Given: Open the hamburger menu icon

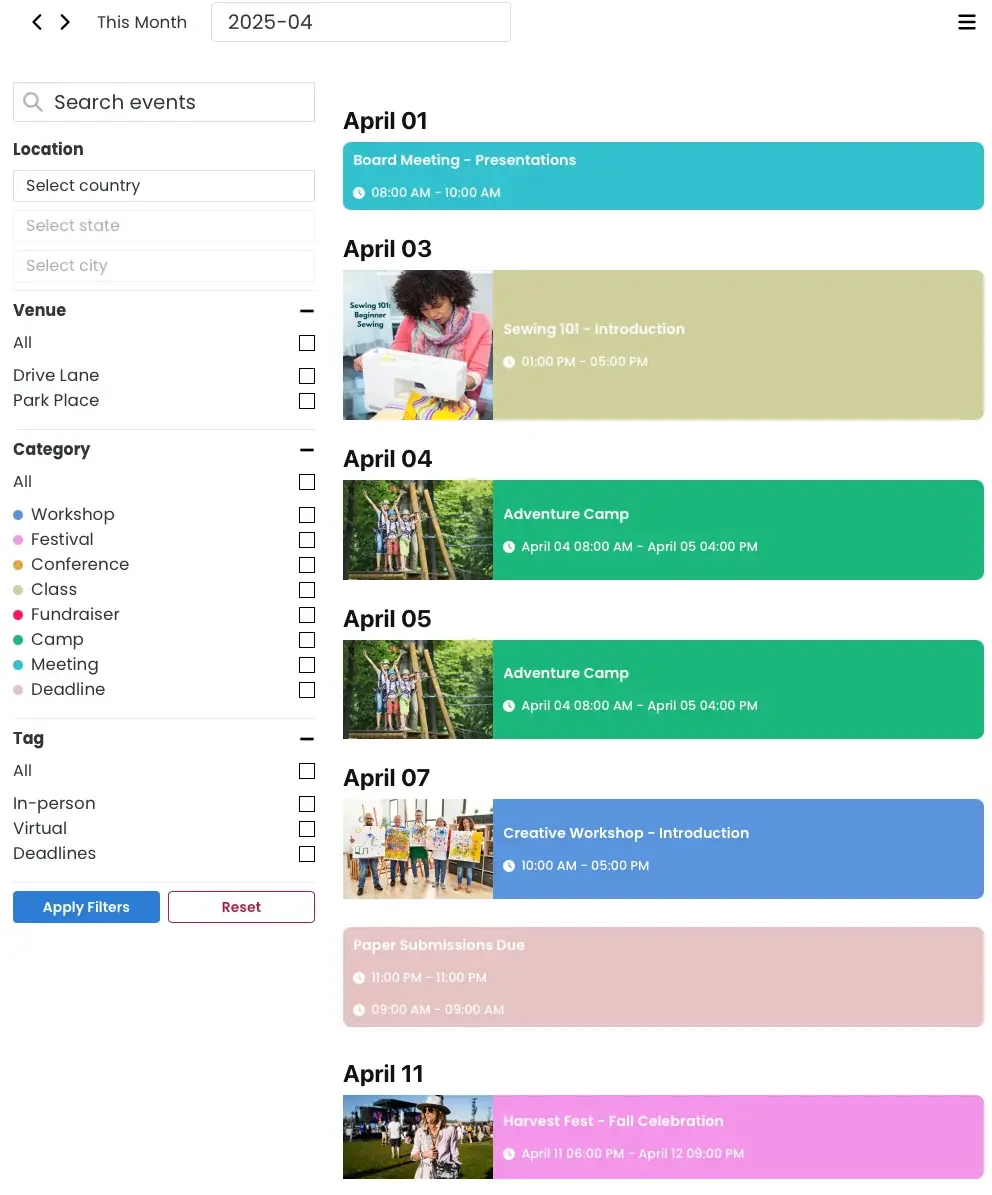Looking at the screenshot, I should coord(966,22).
